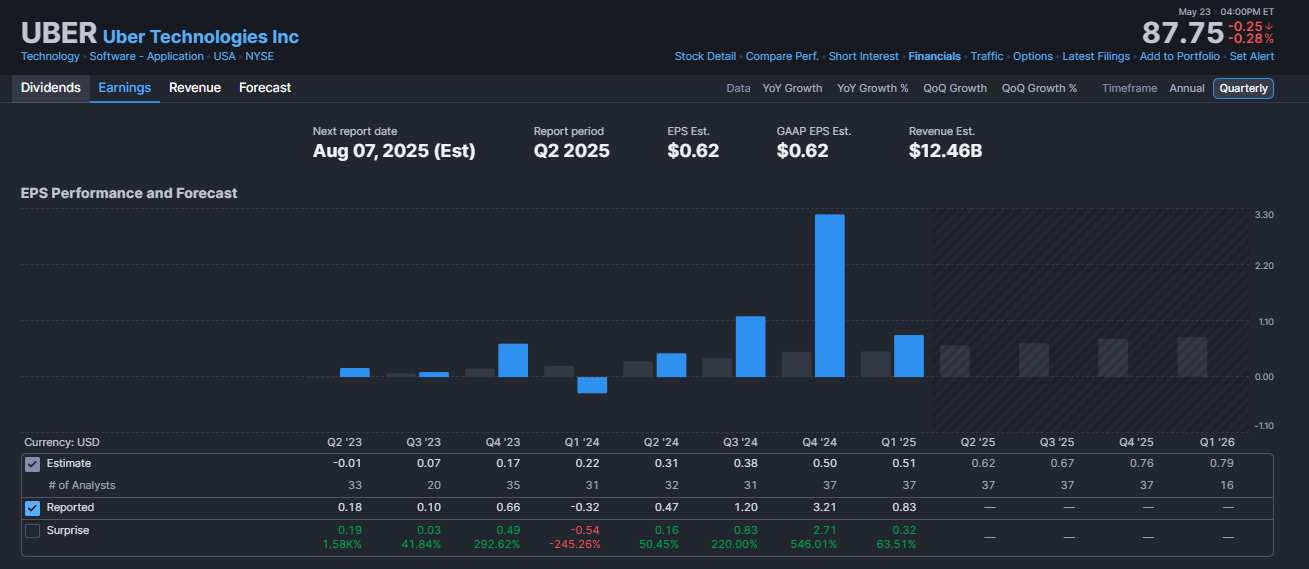Screen dimensions: 1309x569
Task: Toggle the Estimate checkbox
Action: point(32,463)
